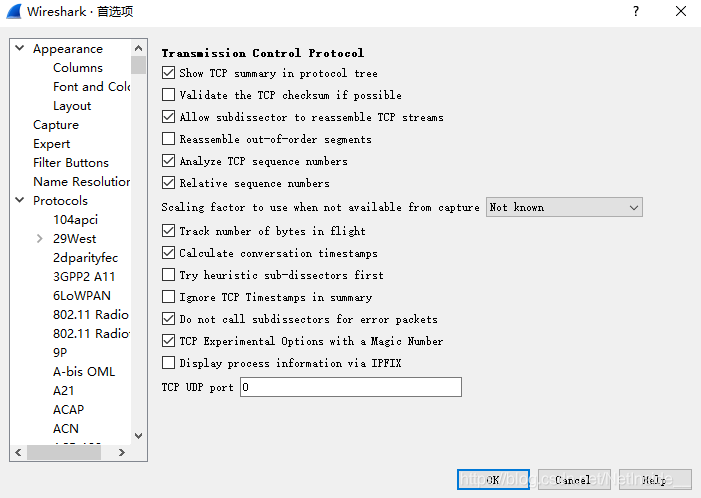Click the help question mark icon
701x498 pixels.
[636, 11]
